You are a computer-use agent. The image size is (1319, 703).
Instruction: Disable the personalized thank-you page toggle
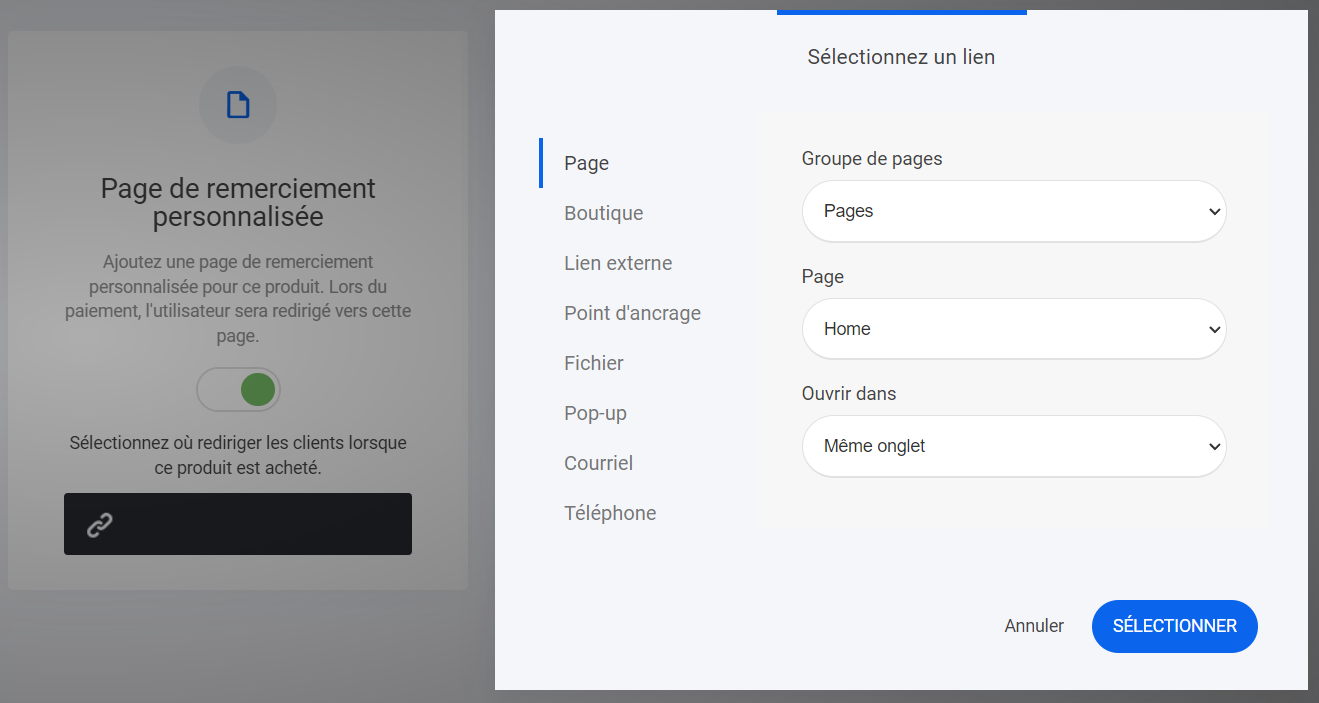(239, 390)
